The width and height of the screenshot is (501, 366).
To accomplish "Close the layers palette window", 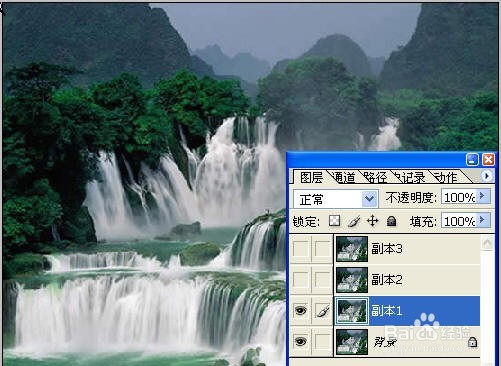I will (488, 160).
